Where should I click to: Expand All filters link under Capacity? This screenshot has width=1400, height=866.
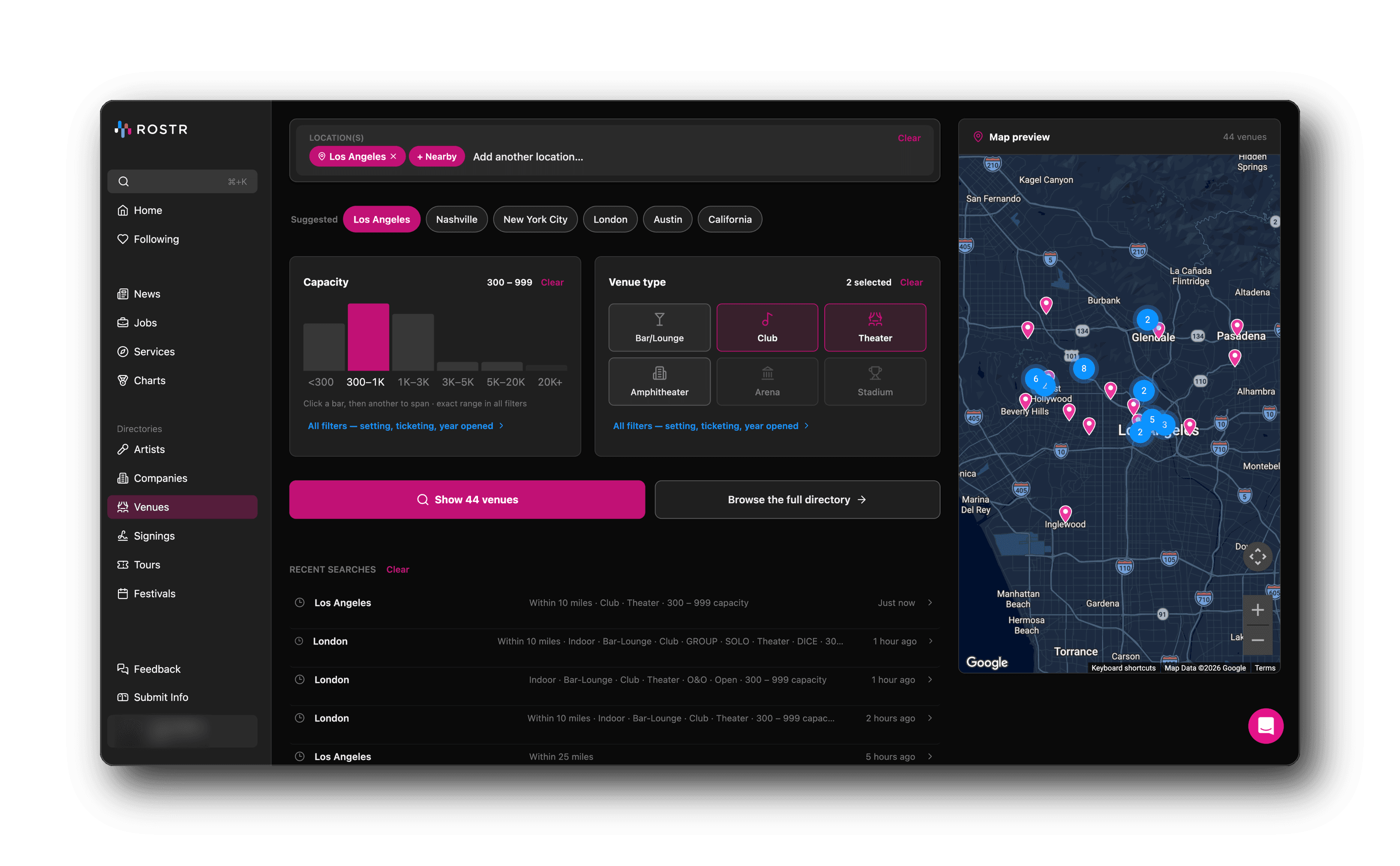(405, 425)
